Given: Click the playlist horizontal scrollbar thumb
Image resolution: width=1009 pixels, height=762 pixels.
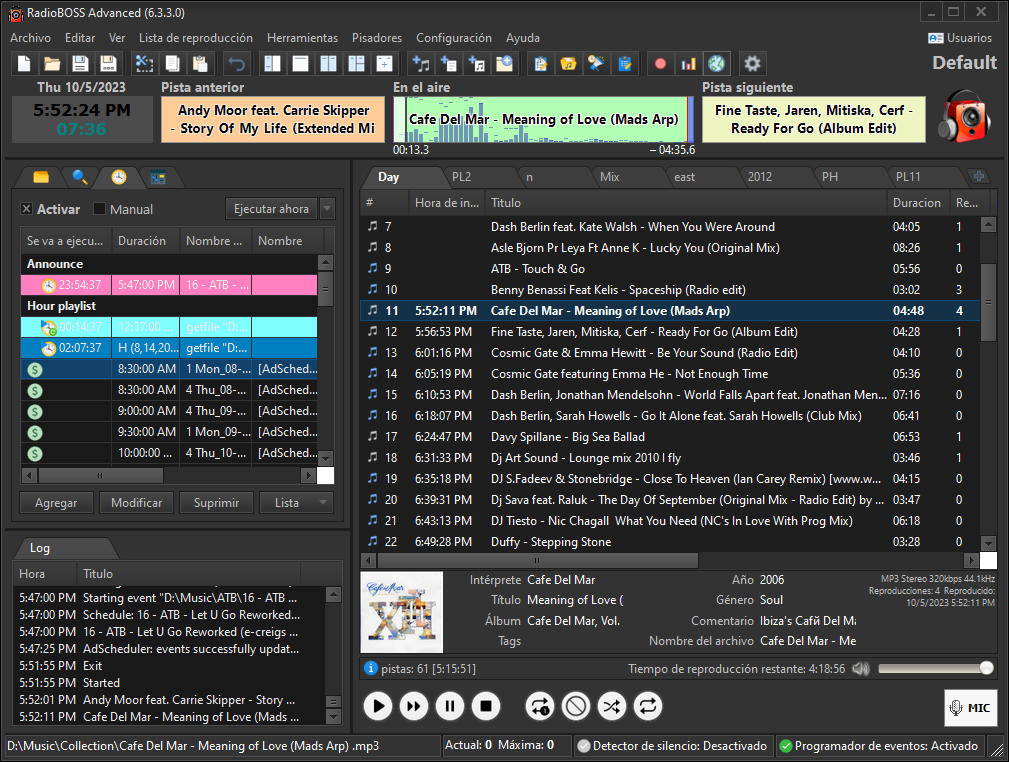Looking at the screenshot, I should [537, 560].
